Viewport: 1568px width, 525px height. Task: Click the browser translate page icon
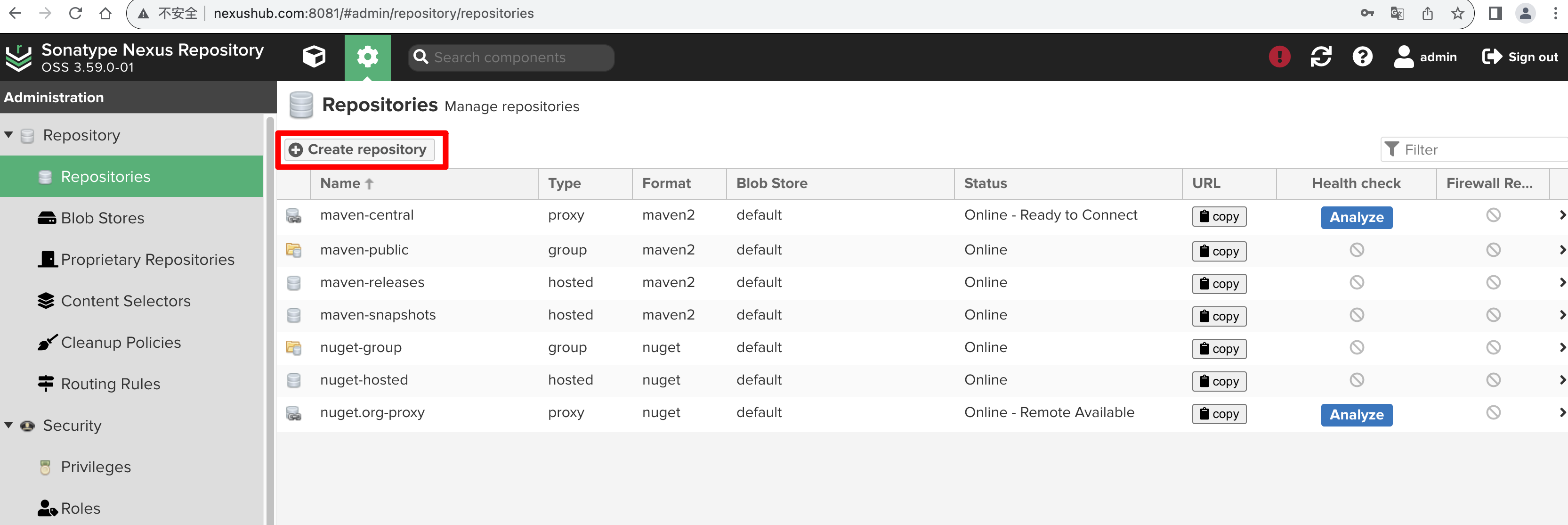[1397, 13]
